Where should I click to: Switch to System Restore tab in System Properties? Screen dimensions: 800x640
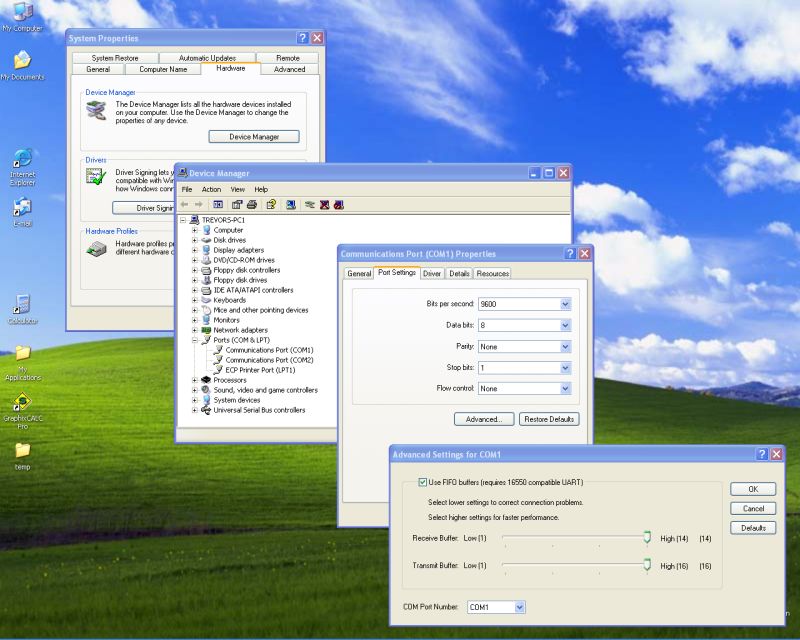coord(115,58)
